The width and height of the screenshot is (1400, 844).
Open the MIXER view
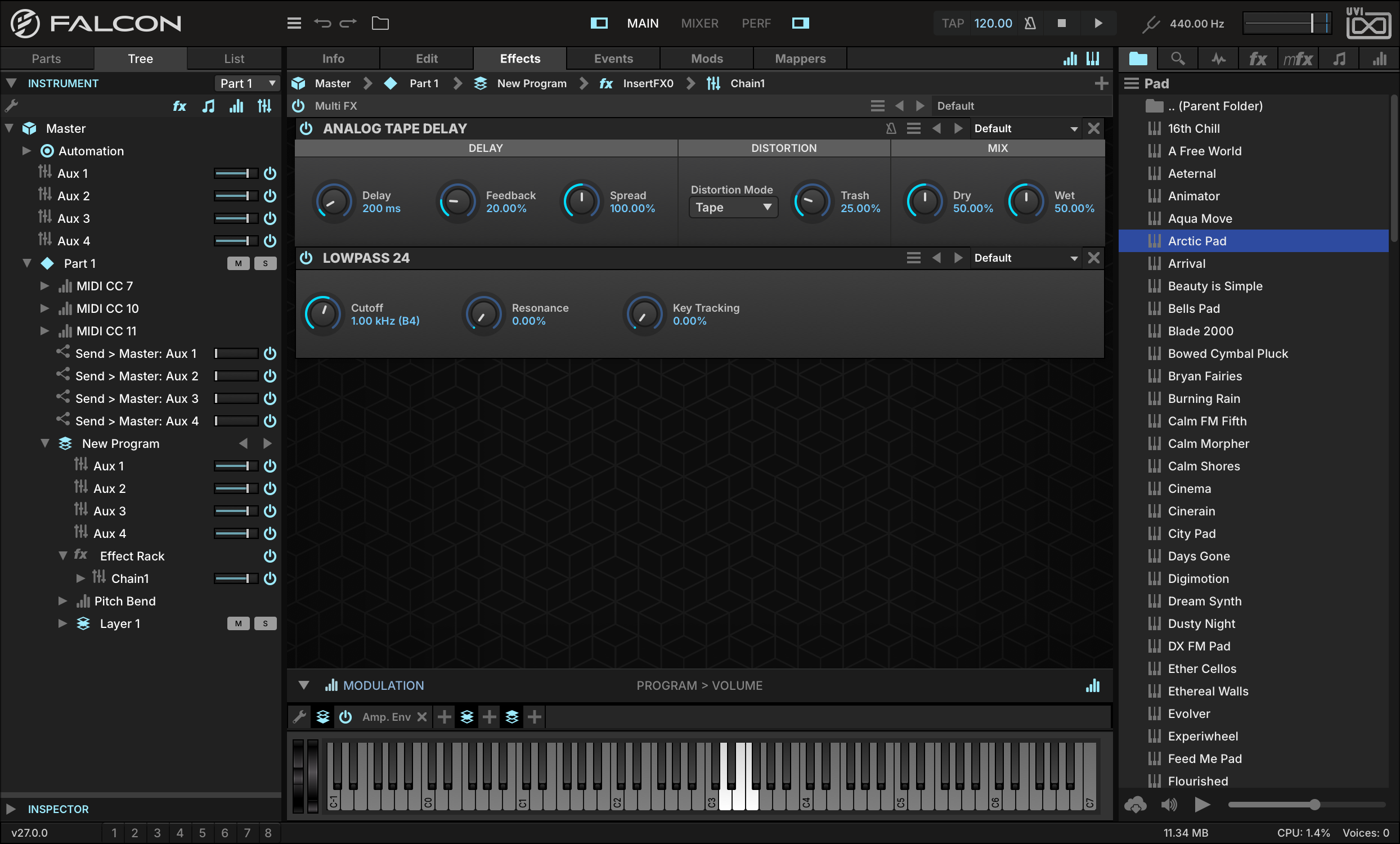699,23
